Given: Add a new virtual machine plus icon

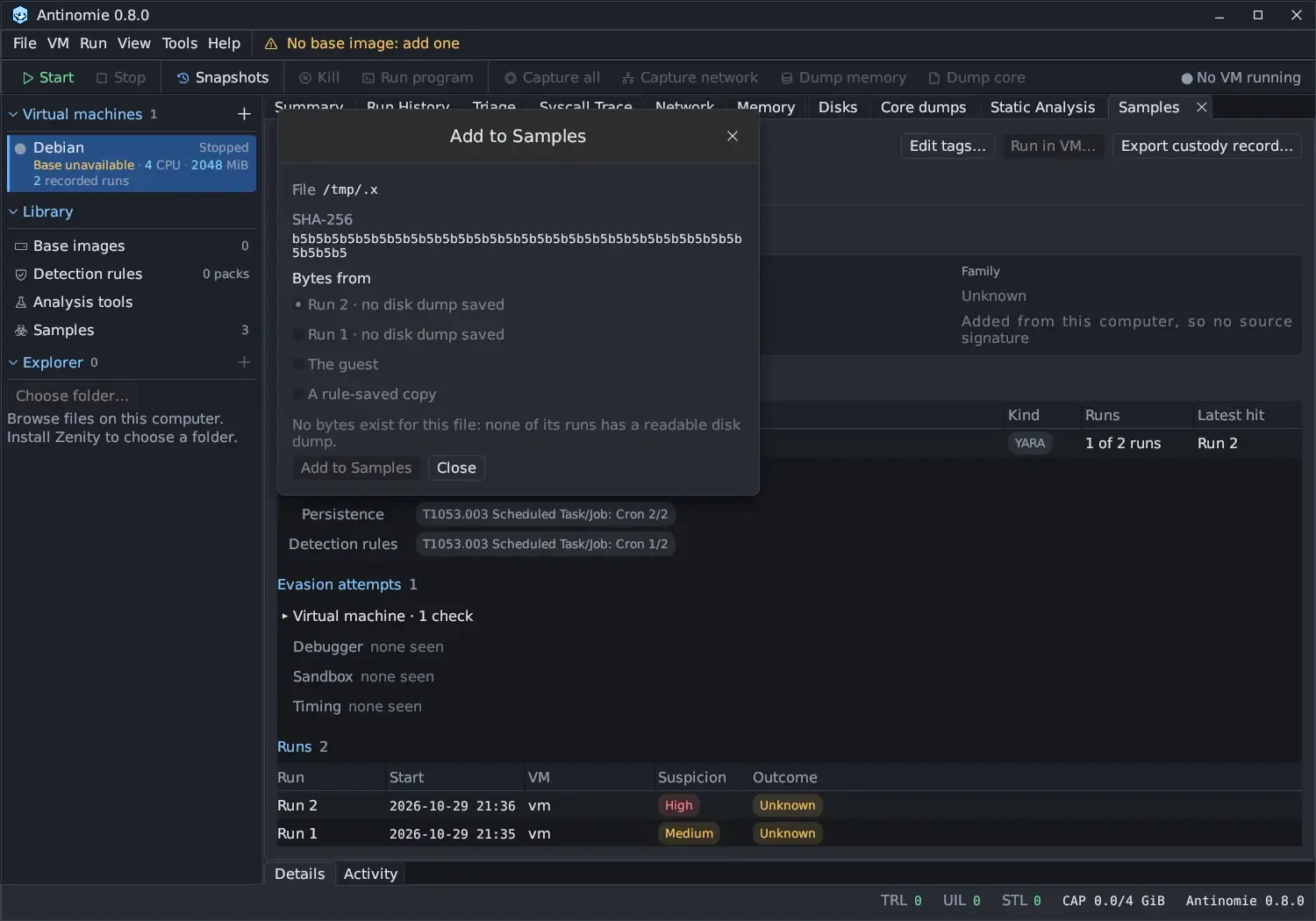Looking at the screenshot, I should (x=244, y=114).
